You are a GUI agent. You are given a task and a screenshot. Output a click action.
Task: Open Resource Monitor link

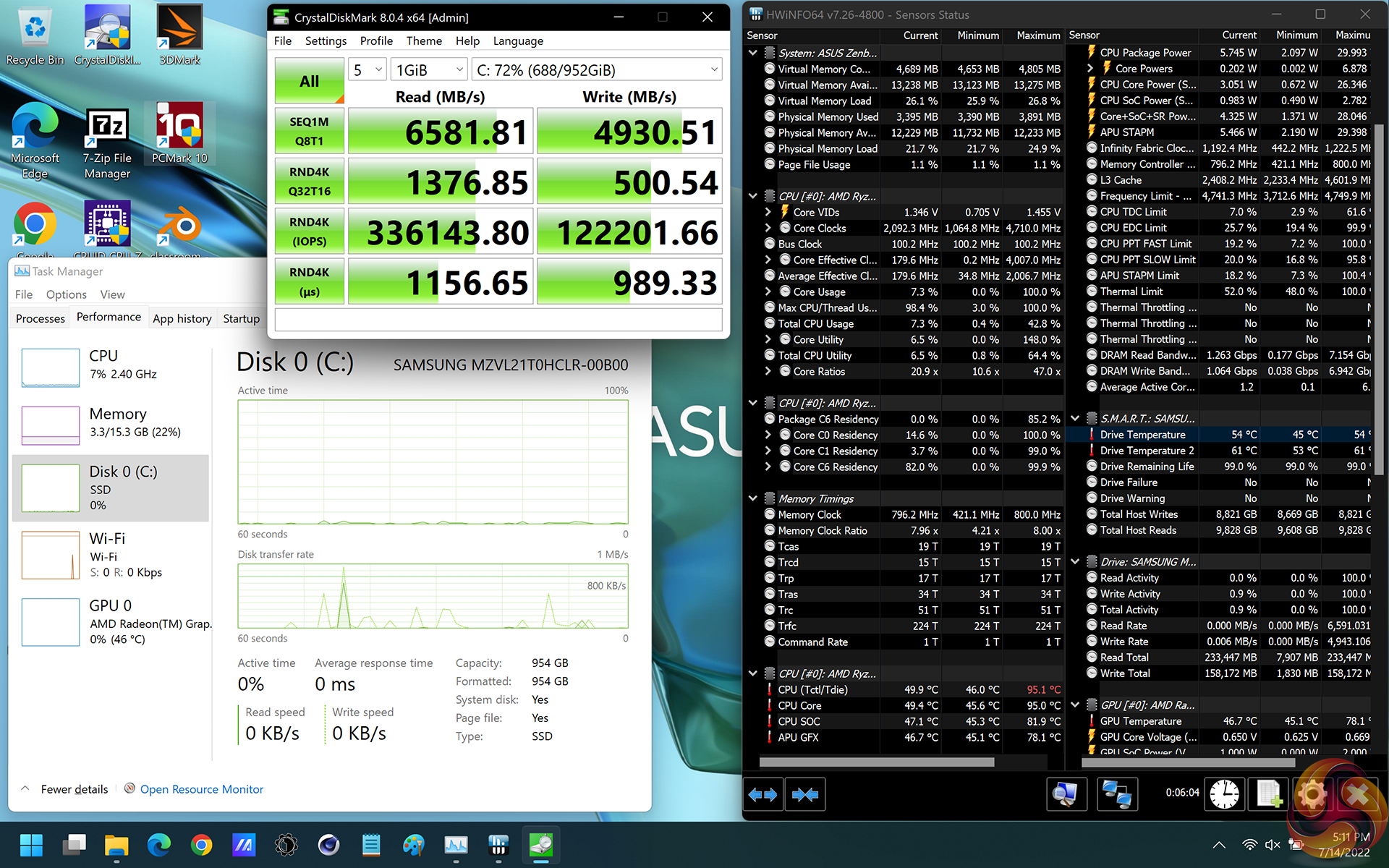[x=201, y=789]
